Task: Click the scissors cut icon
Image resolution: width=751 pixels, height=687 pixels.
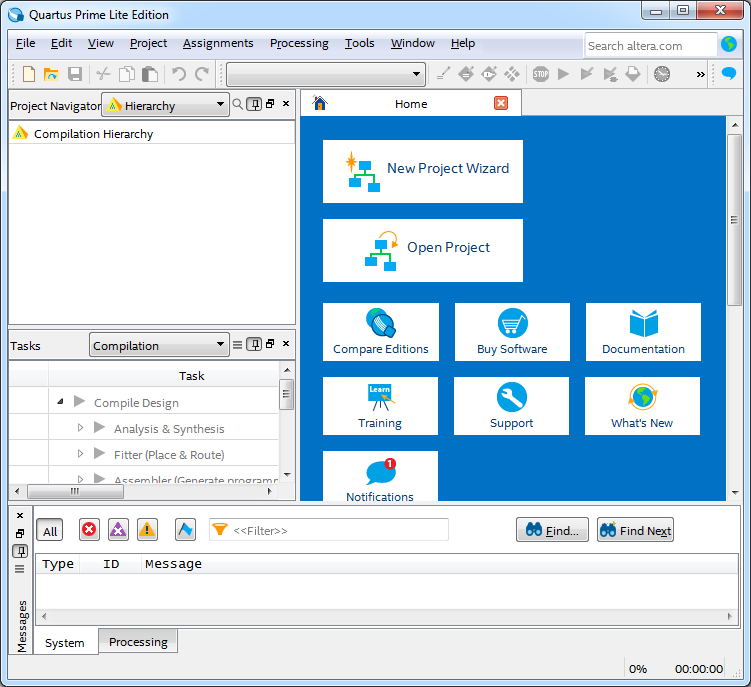Action: coord(103,74)
